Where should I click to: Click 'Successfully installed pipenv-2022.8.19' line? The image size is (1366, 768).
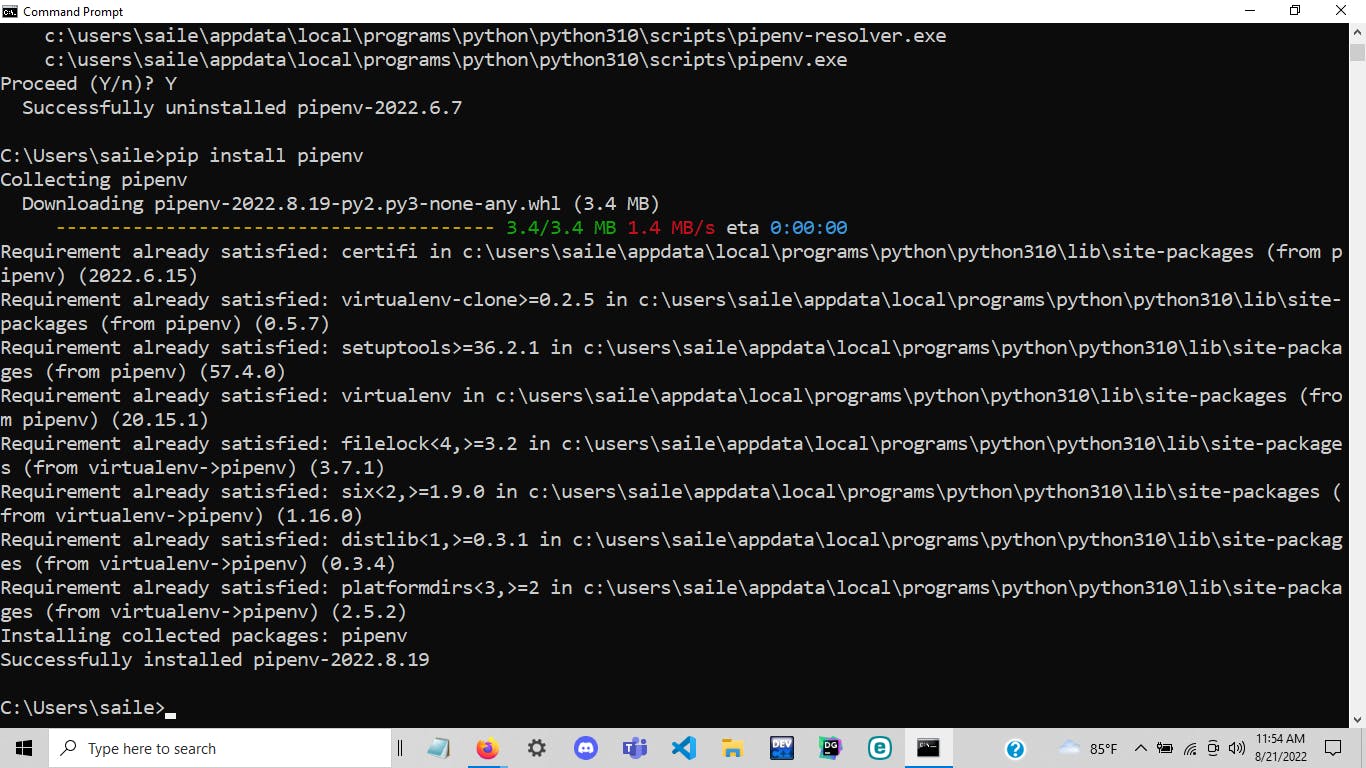coord(215,660)
